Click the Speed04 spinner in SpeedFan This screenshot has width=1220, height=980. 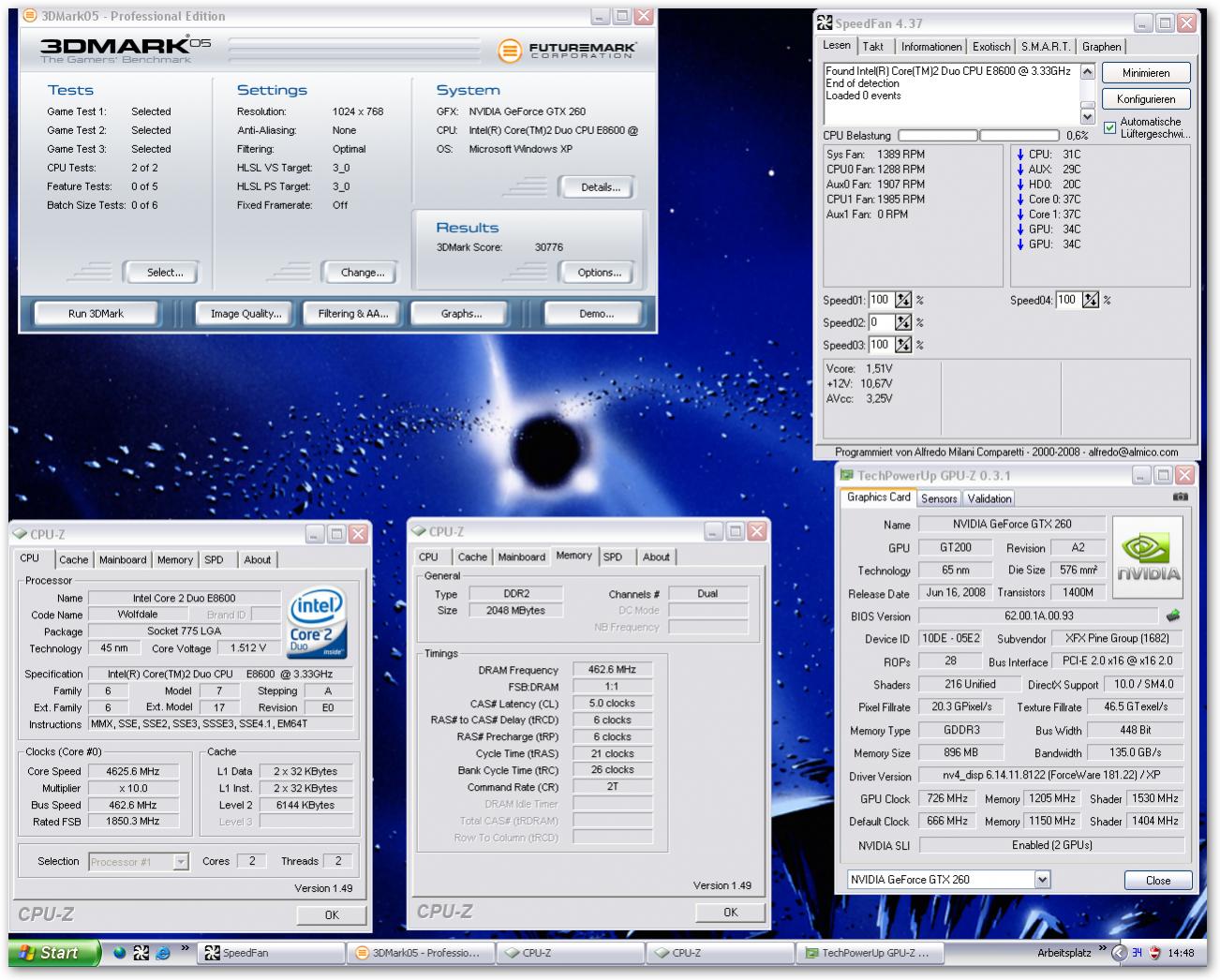1090,300
